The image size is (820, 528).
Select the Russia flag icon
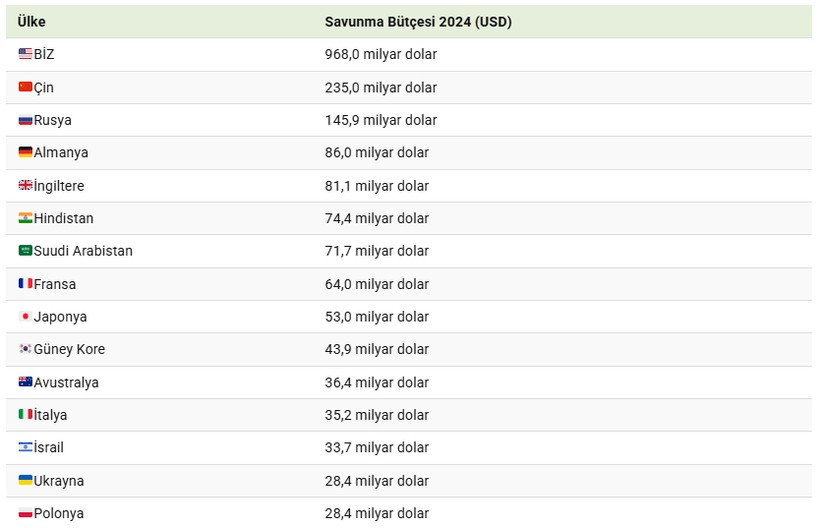25,120
